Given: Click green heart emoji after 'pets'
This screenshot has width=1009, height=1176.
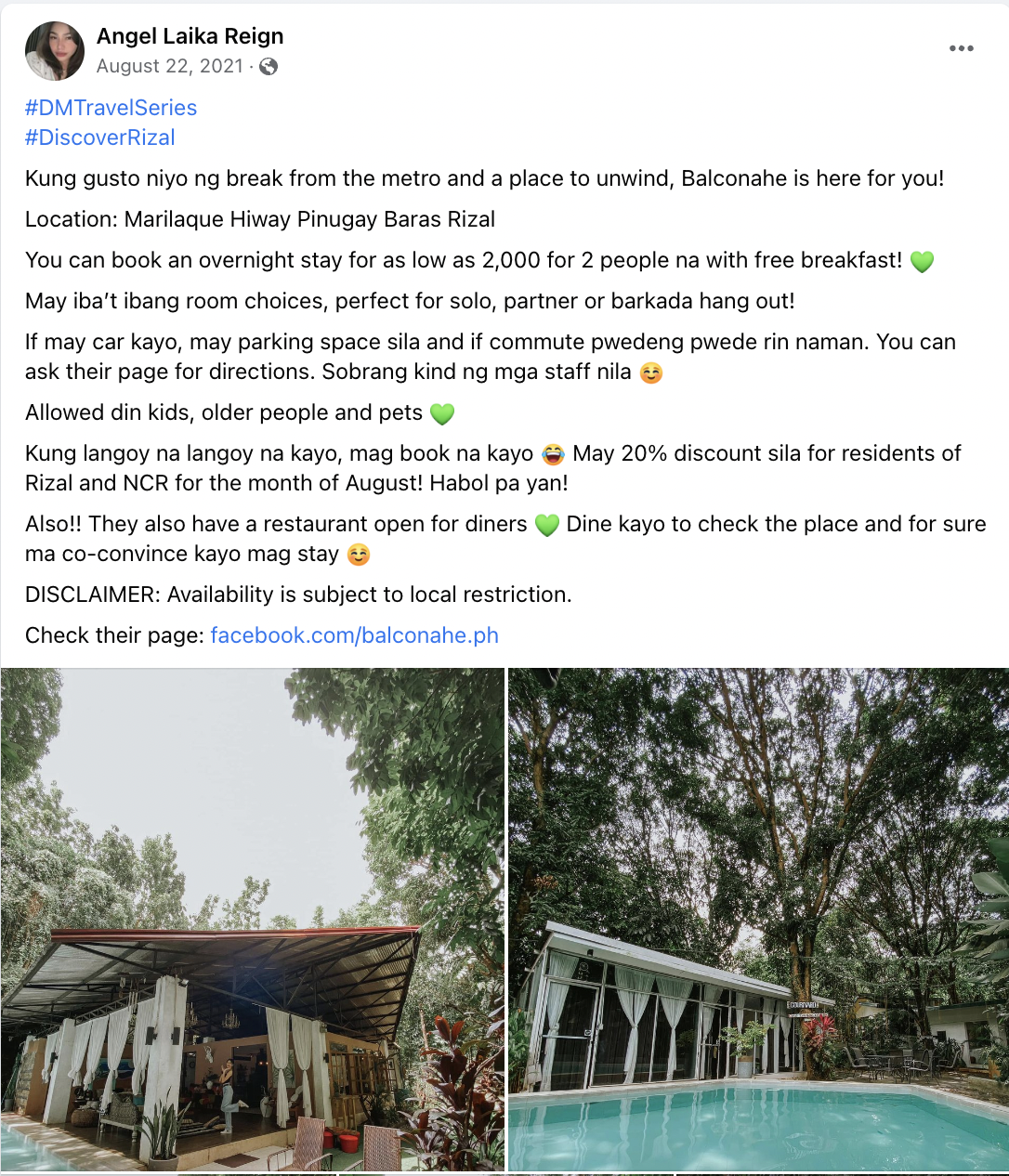Looking at the screenshot, I should [x=442, y=413].
